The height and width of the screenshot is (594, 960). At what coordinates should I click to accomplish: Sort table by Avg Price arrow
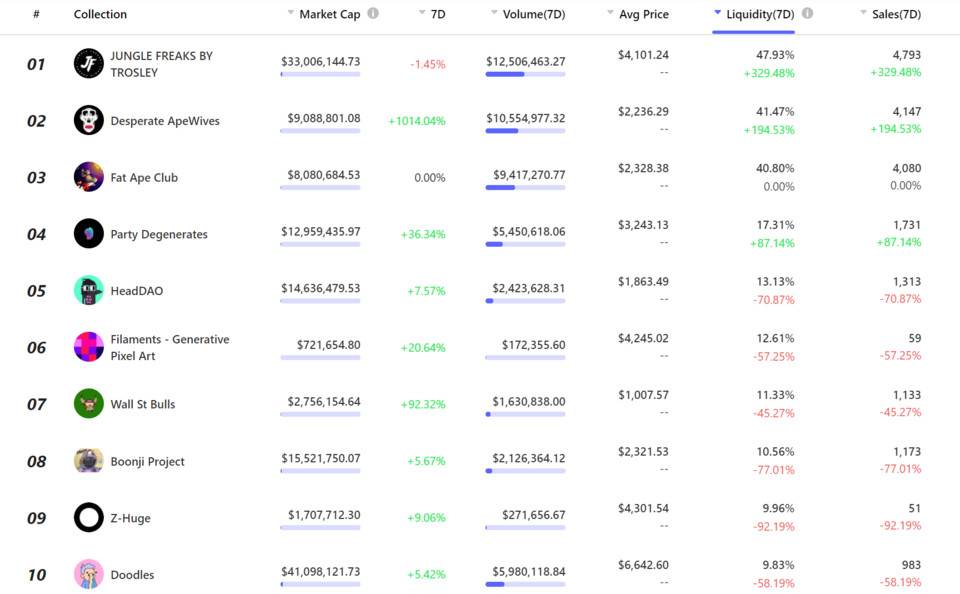[610, 12]
